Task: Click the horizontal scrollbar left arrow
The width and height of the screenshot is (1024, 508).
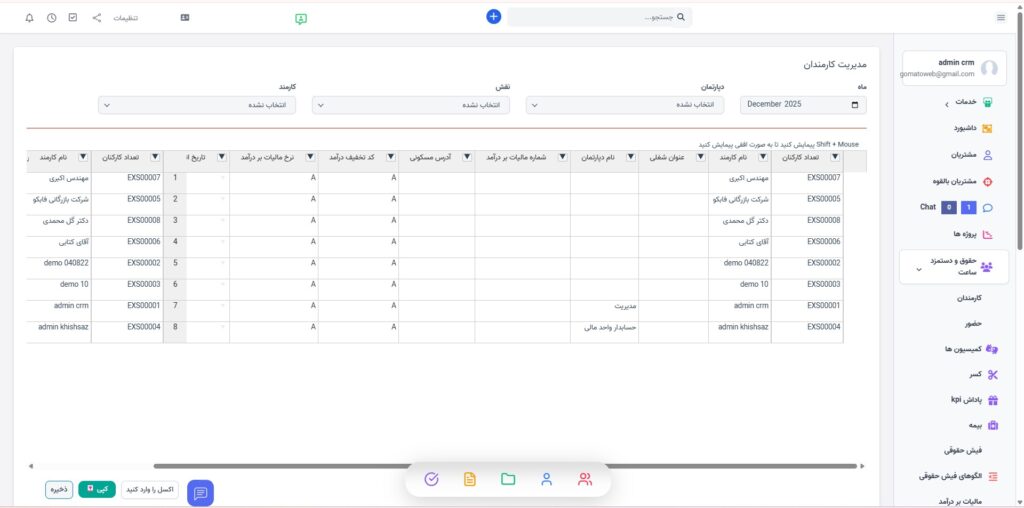Action: pyautogui.click(x=30, y=466)
